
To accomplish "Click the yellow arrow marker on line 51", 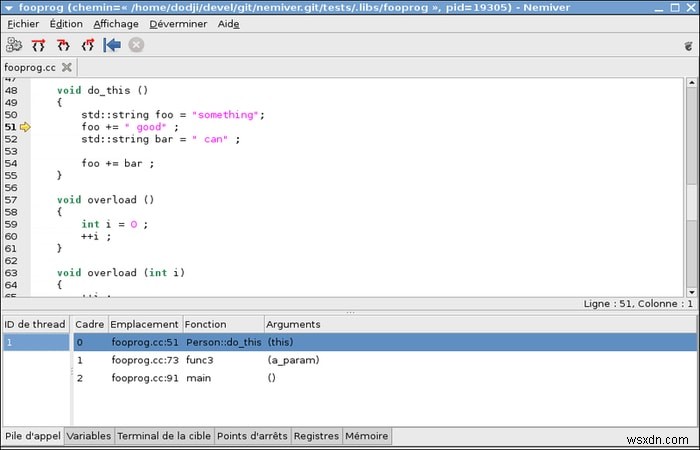I will pos(25,127).
